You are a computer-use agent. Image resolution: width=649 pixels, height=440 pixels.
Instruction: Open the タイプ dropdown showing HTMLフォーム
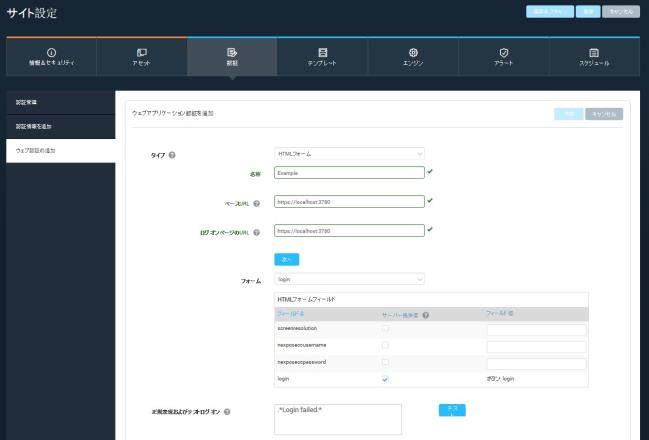350,154
